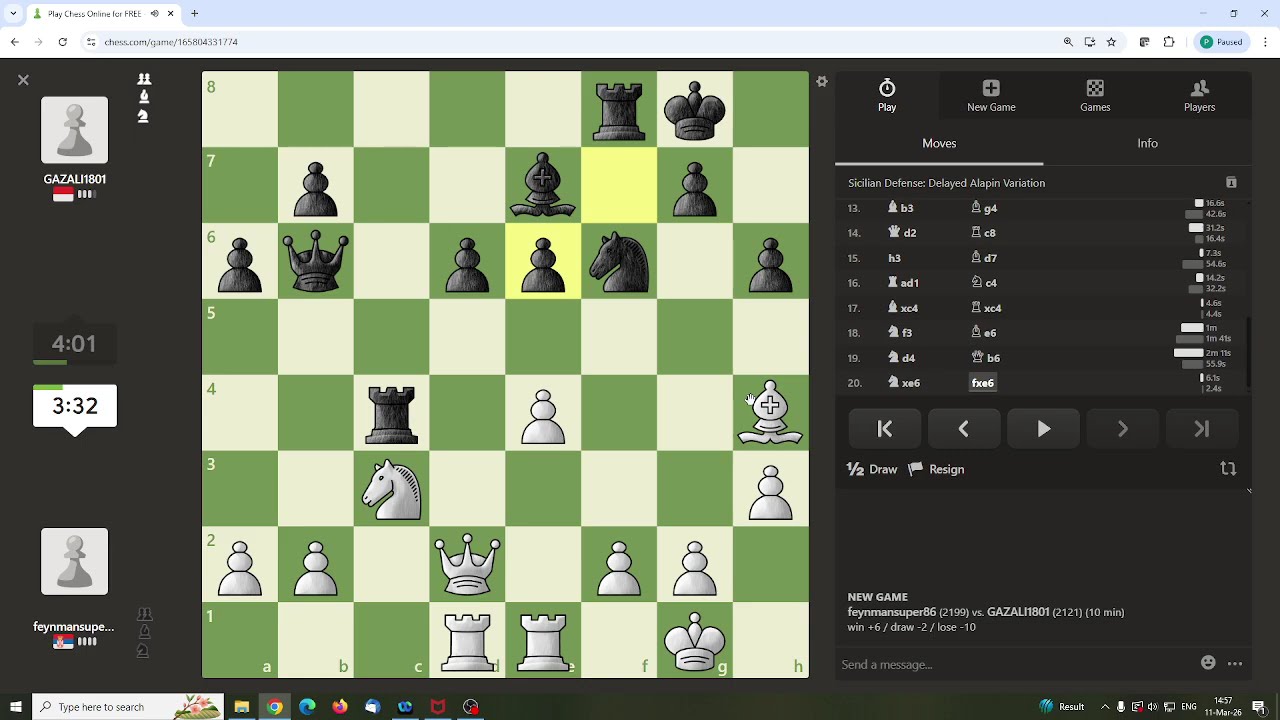
Task: Open the Players icon
Action: click(1200, 88)
